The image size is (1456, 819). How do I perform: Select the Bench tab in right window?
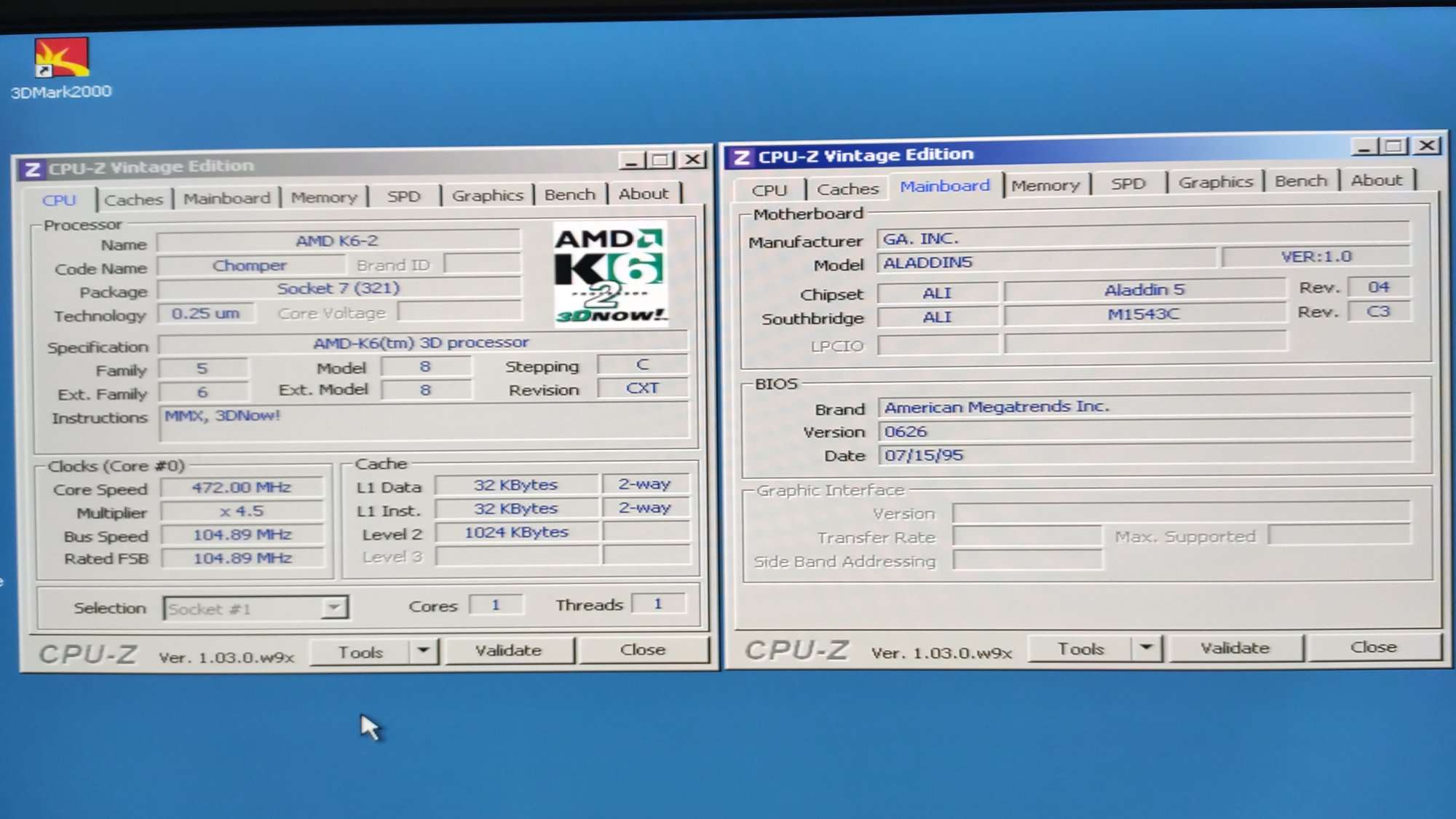1301,181
